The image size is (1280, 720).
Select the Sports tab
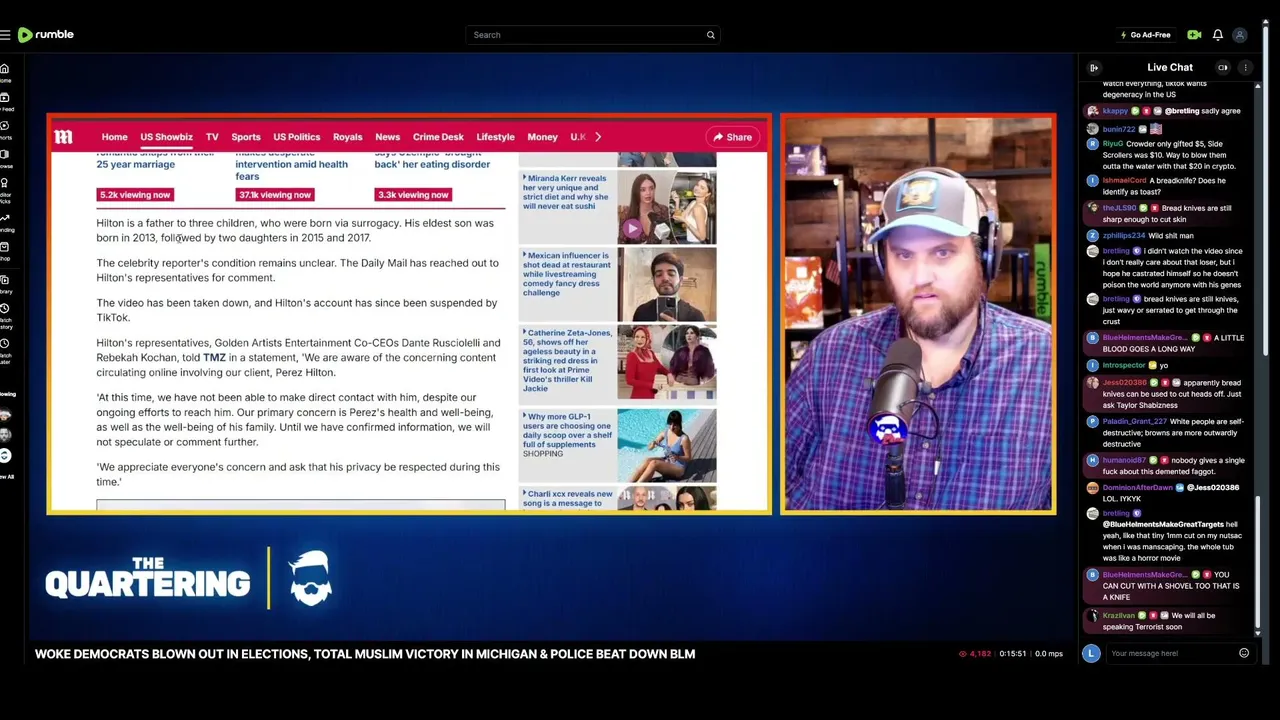246,137
